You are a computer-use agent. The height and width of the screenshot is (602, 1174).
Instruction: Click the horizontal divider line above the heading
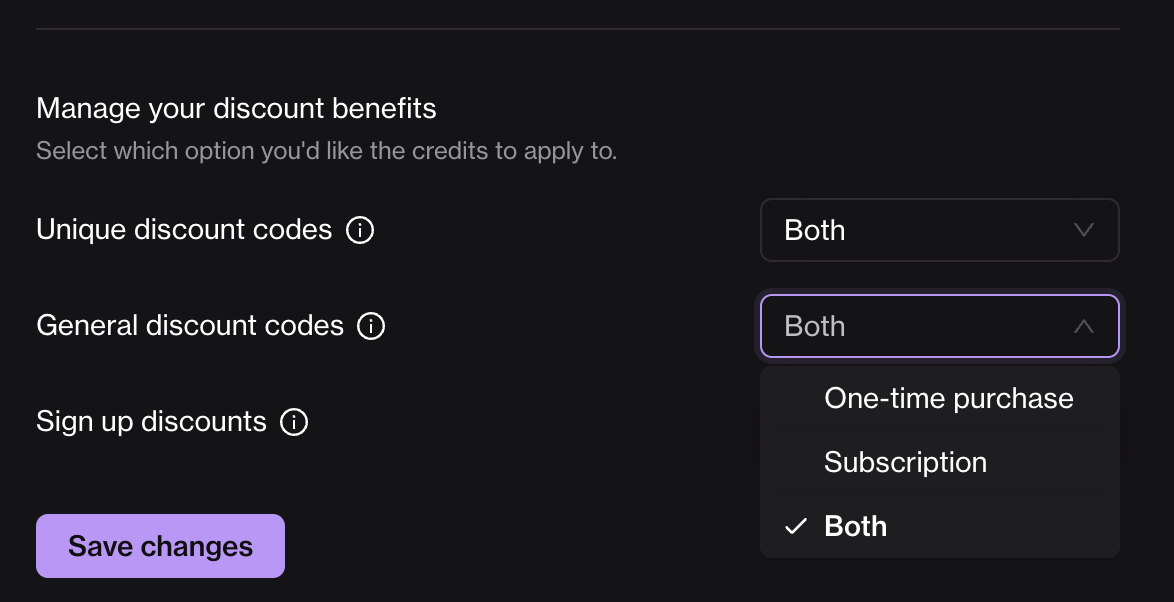pos(578,29)
